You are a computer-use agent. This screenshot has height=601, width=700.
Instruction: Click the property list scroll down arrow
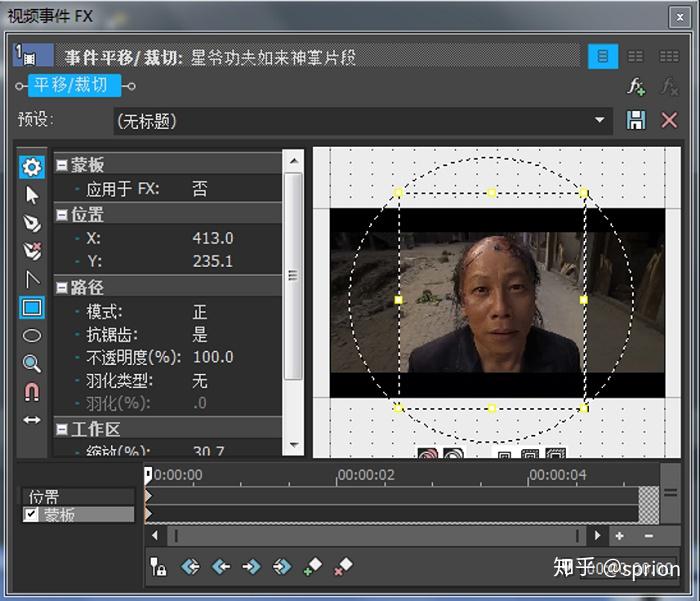click(294, 445)
